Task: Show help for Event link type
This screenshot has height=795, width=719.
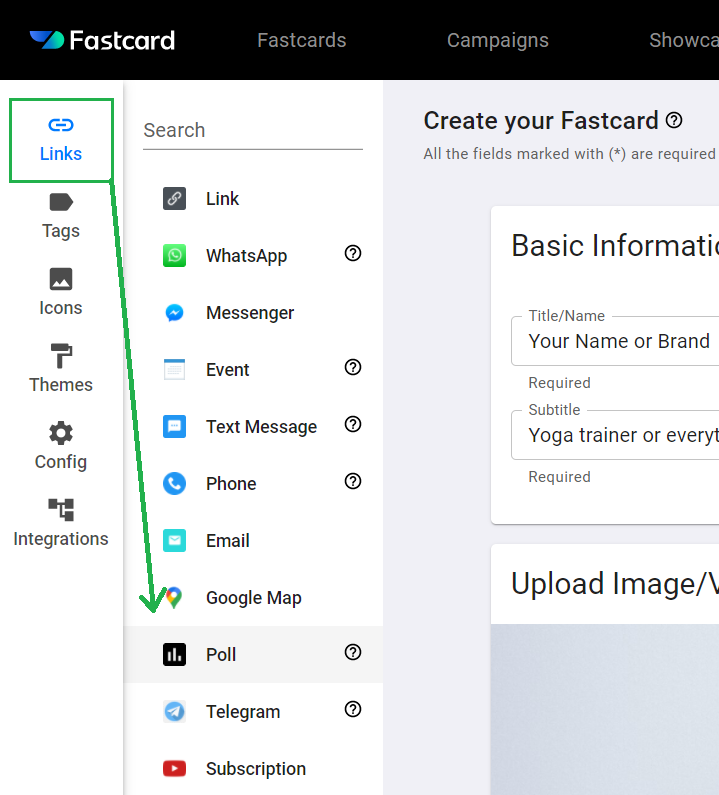Action: click(353, 367)
